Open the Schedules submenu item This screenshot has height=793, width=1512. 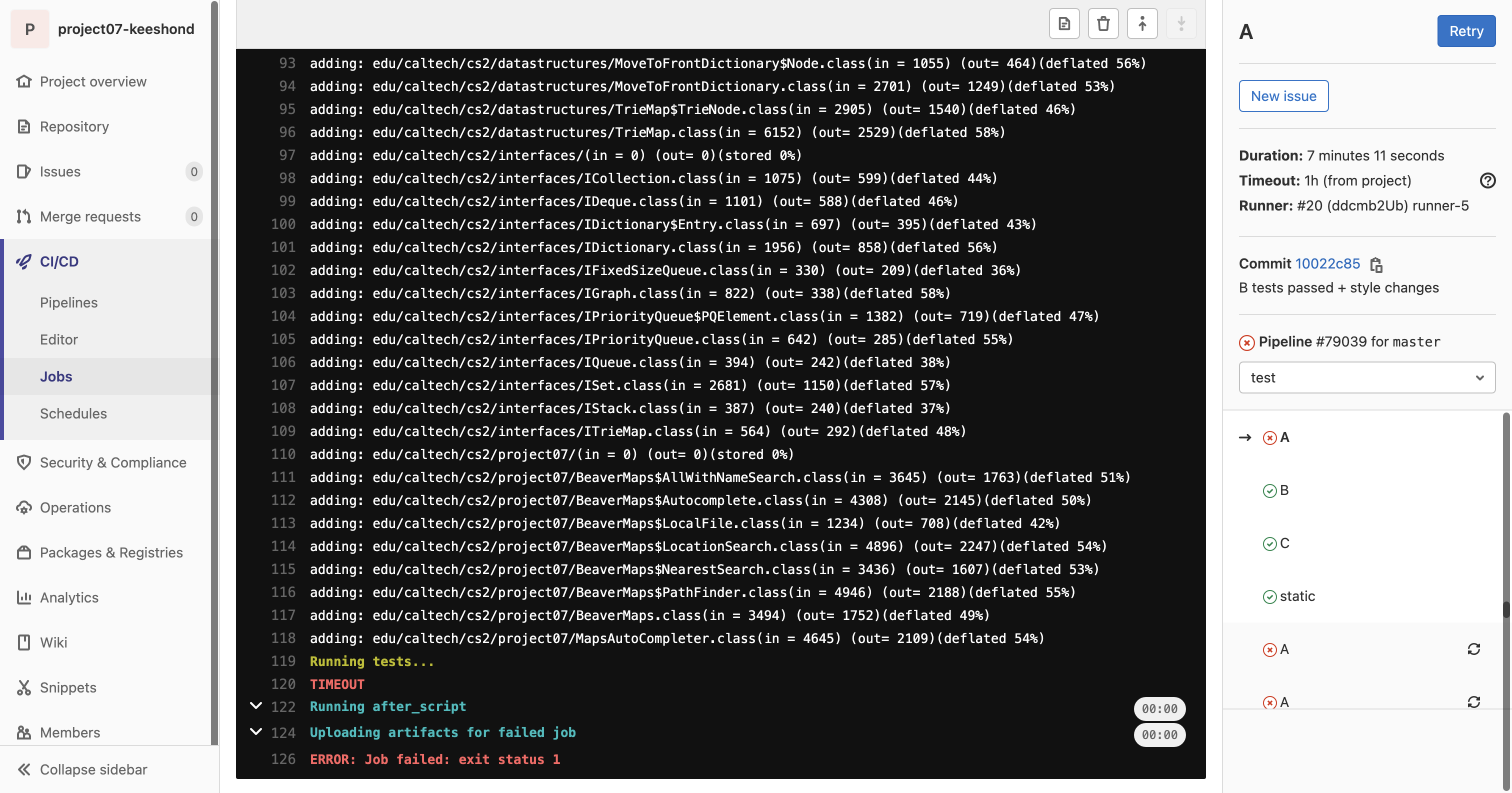pyautogui.click(x=73, y=413)
